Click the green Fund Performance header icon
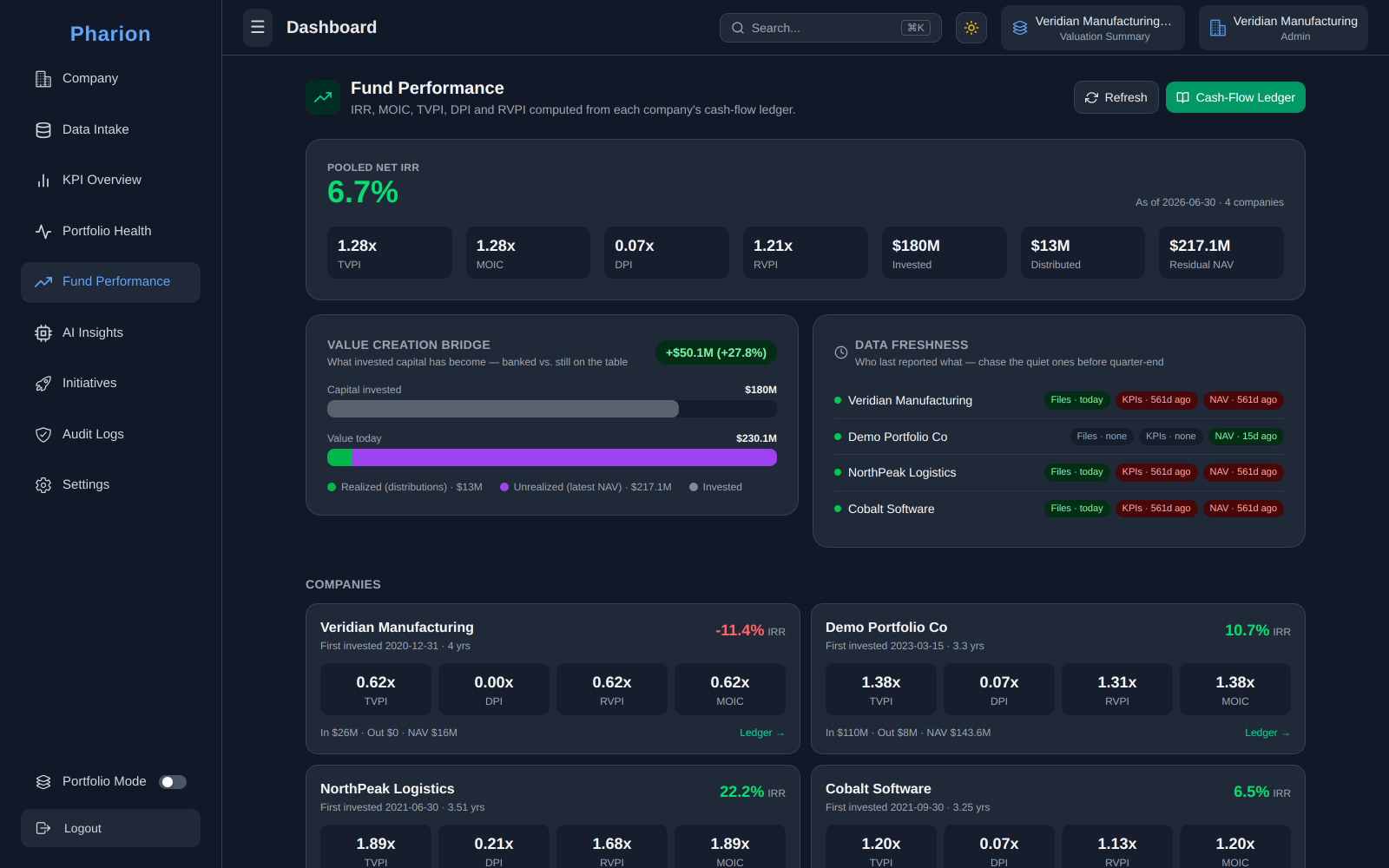The height and width of the screenshot is (868, 1389). pos(323,97)
